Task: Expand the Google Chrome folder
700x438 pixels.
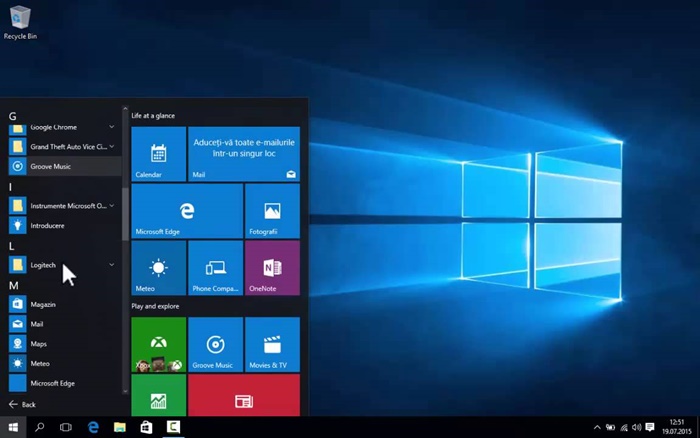Action: tap(112, 127)
